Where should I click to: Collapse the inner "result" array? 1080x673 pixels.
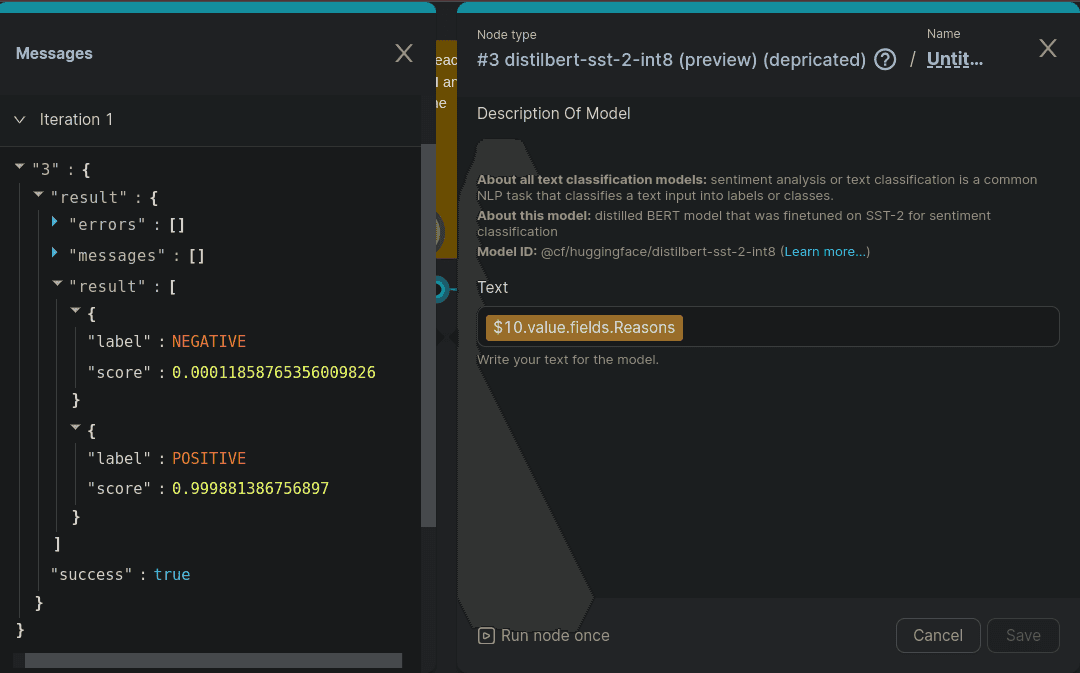[x=57, y=284]
